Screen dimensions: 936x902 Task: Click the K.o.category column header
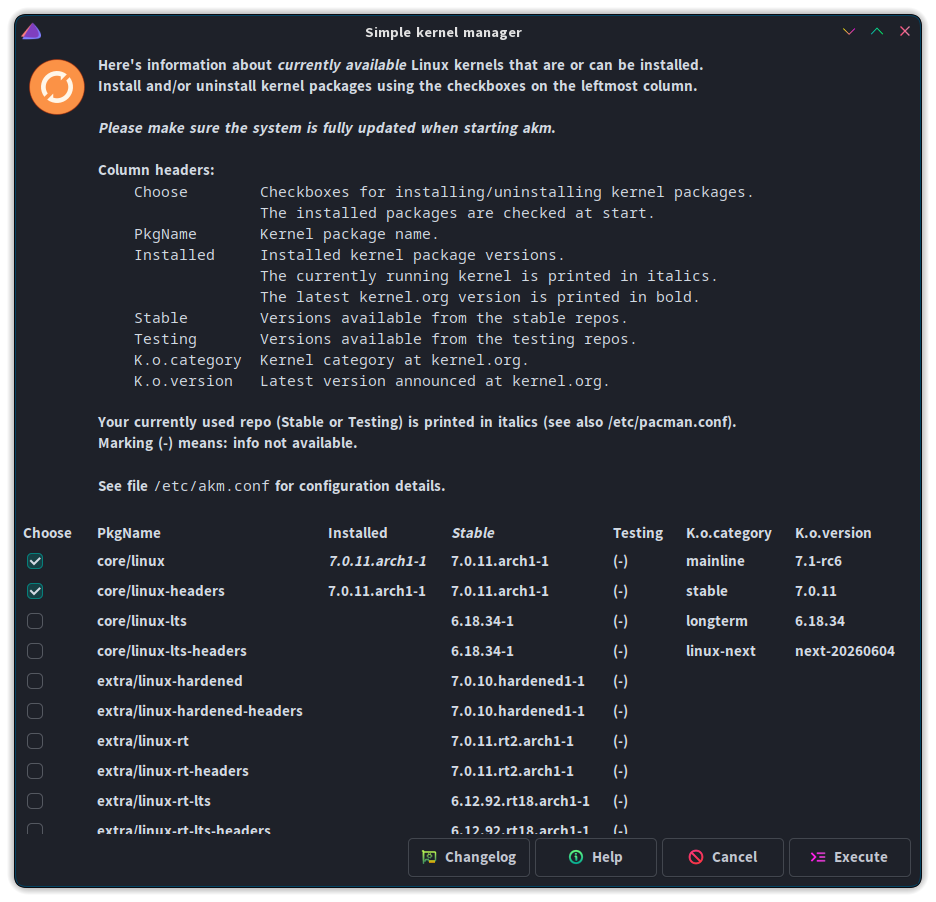click(x=728, y=533)
